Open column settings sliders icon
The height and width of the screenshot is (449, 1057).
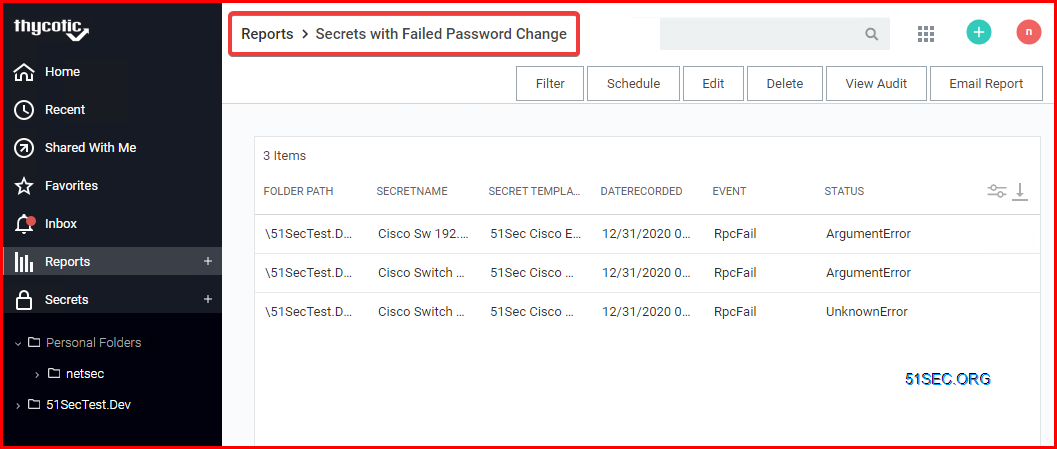(x=996, y=191)
